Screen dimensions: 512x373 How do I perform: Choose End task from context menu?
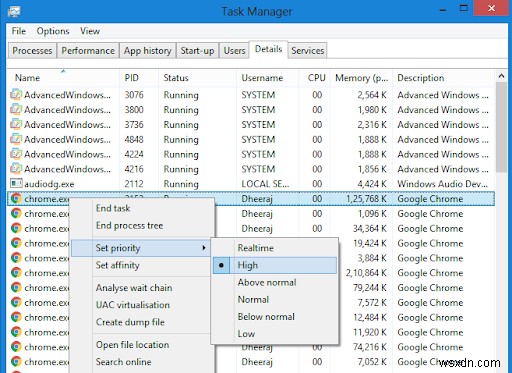(x=141, y=208)
